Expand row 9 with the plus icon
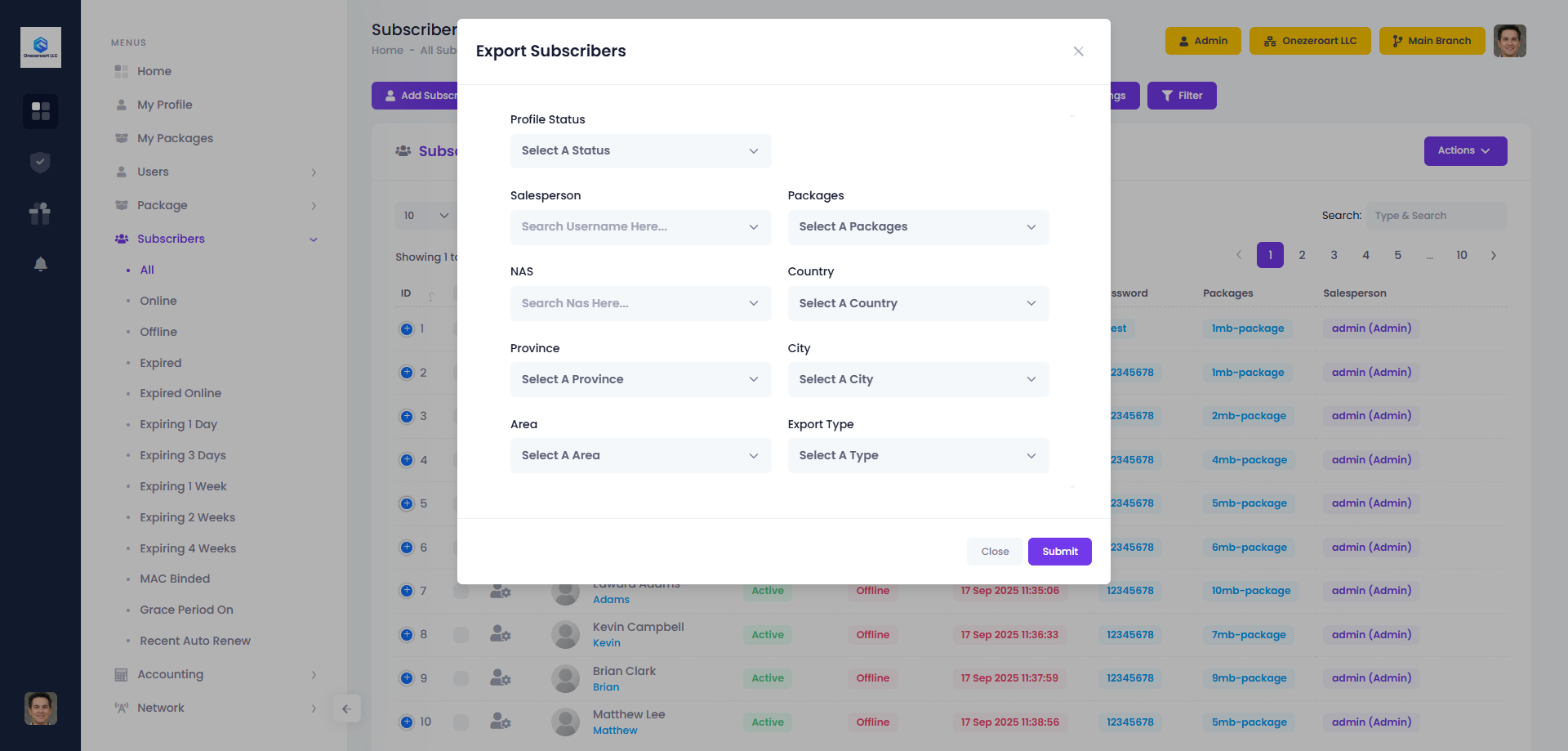This screenshot has width=1568, height=751. (x=407, y=678)
